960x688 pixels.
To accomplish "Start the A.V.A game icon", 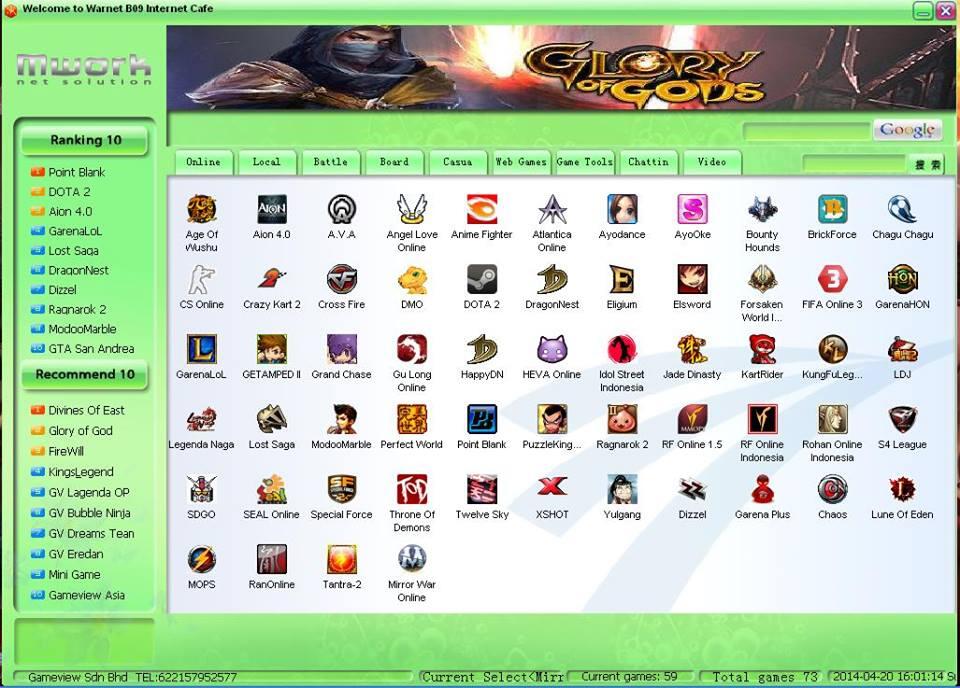I will (342, 209).
